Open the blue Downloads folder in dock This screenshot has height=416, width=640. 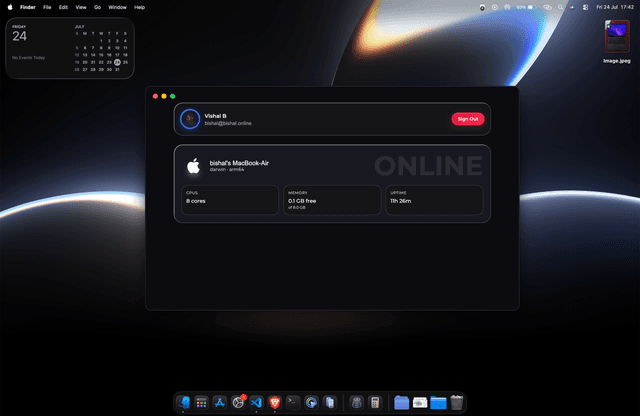click(438, 403)
